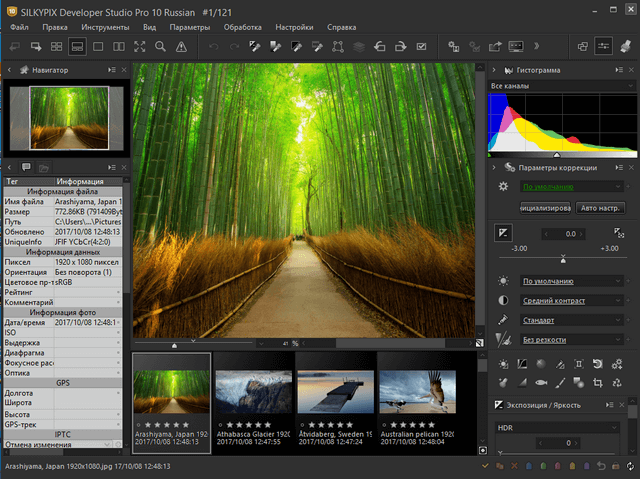Screen dimensions: 640x479
Task: Open the Обработка menu
Action: click(242, 27)
